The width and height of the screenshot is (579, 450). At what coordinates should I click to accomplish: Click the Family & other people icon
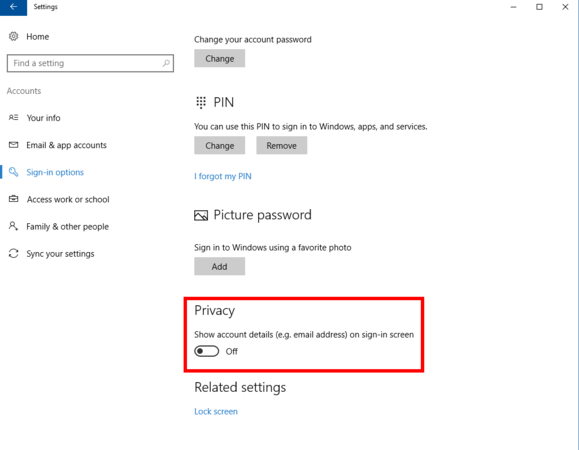pyautogui.click(x=13, y=226)
